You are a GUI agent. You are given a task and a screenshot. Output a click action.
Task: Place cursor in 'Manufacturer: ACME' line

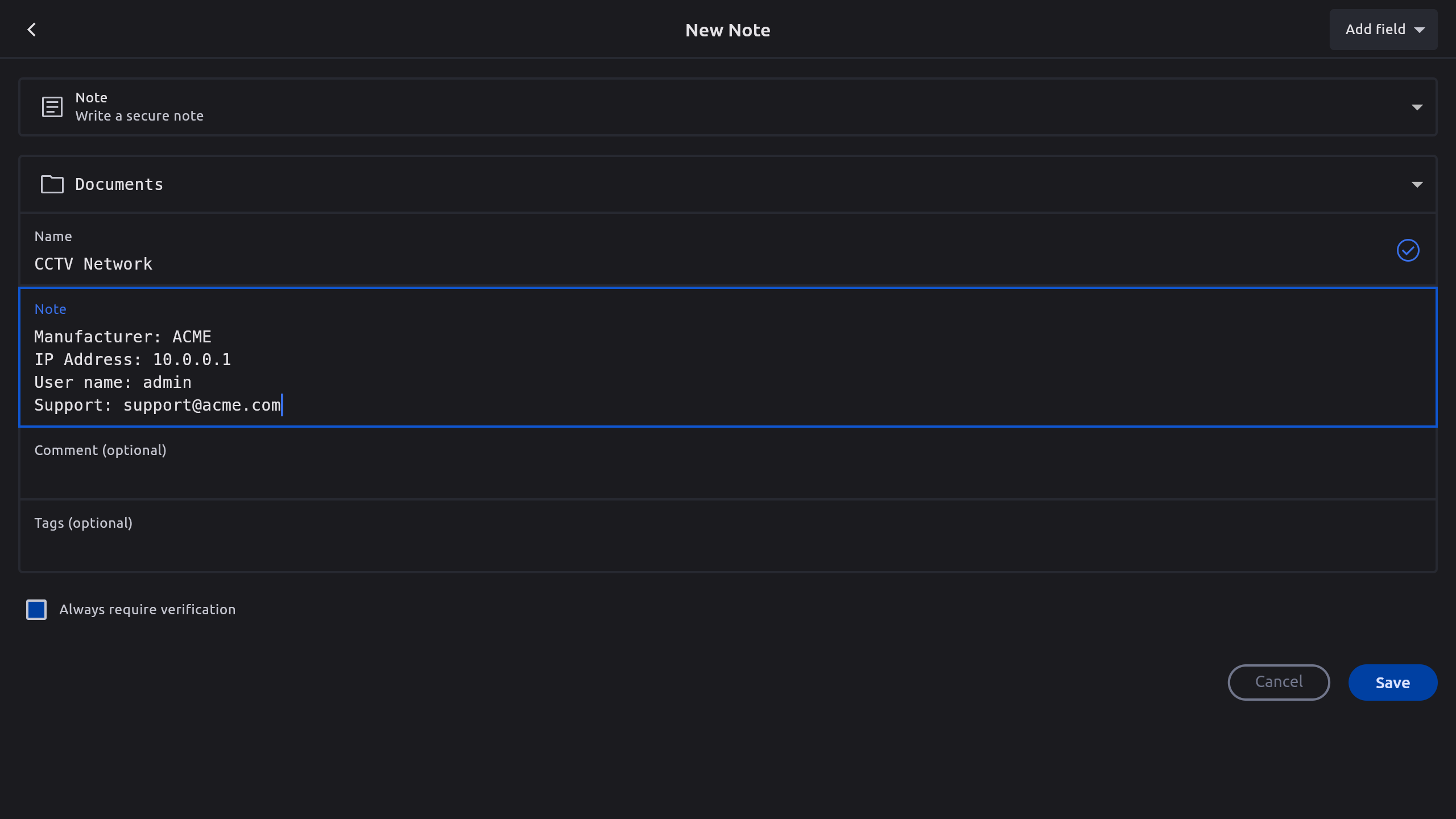[123, 337]
